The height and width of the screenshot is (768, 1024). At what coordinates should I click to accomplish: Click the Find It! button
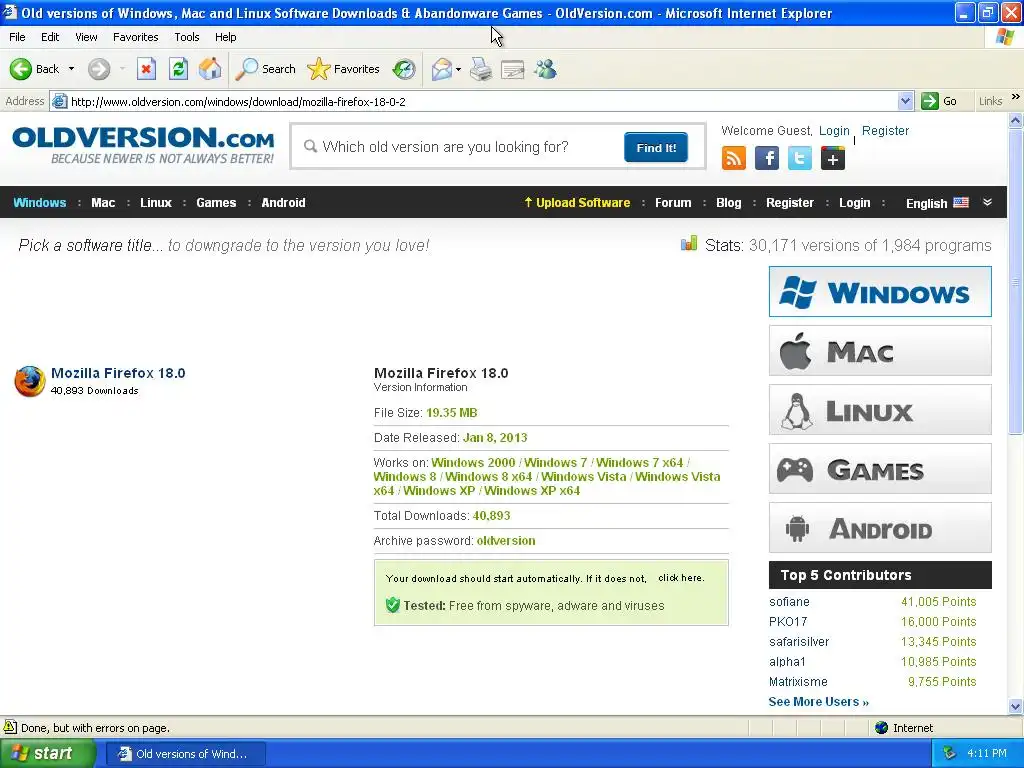pos(656,148)
